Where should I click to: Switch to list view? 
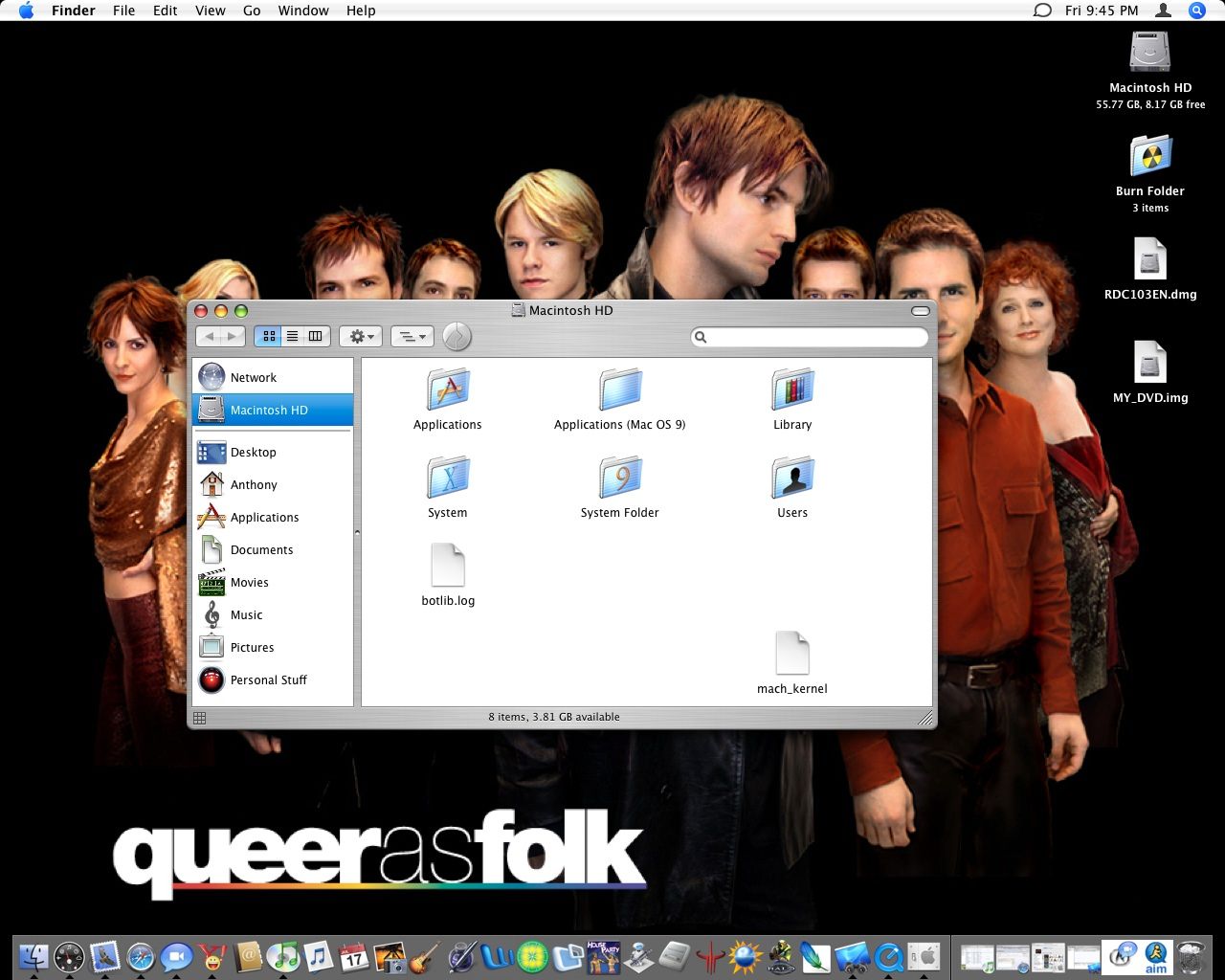pos(292,336)
